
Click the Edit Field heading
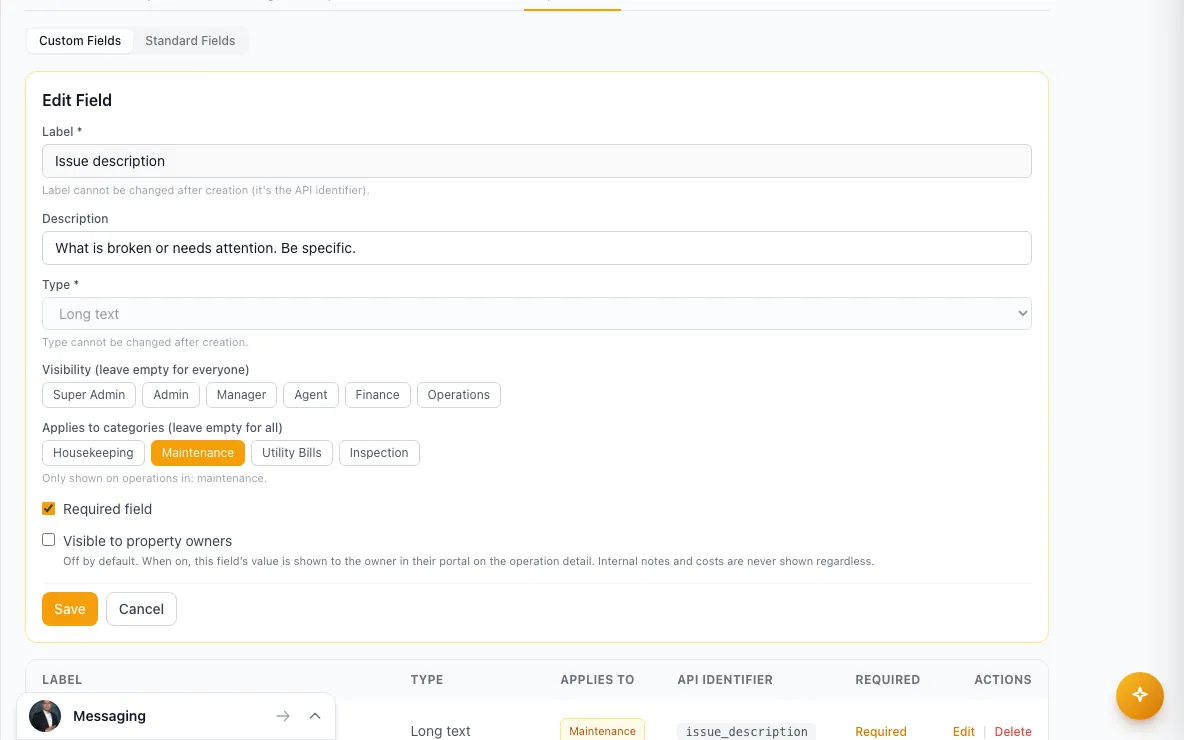click(x=77, y=100)
